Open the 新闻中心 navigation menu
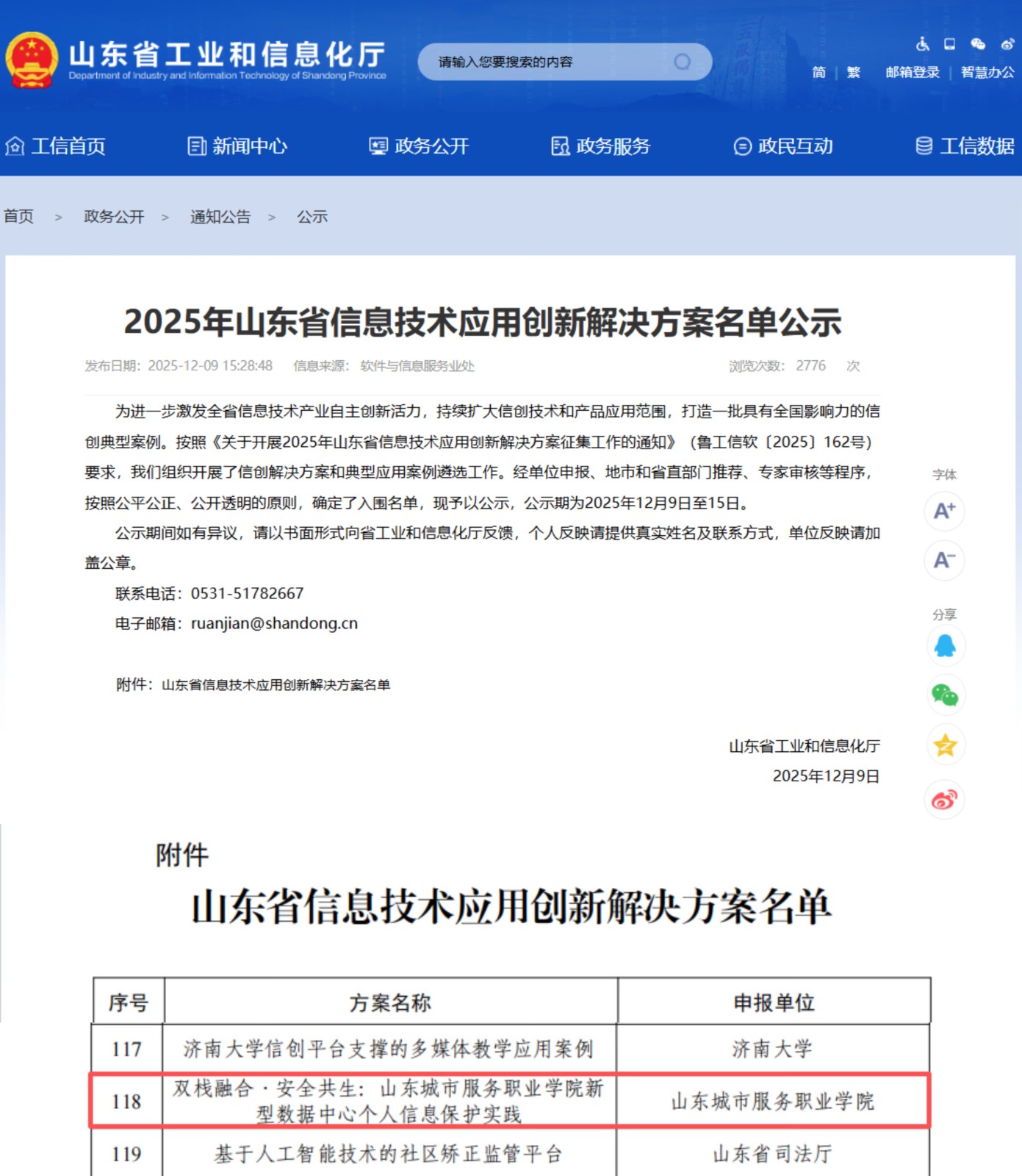The width and height of the screenshot is (1022, 1176). pyautogui.click(x=237, y=146)
